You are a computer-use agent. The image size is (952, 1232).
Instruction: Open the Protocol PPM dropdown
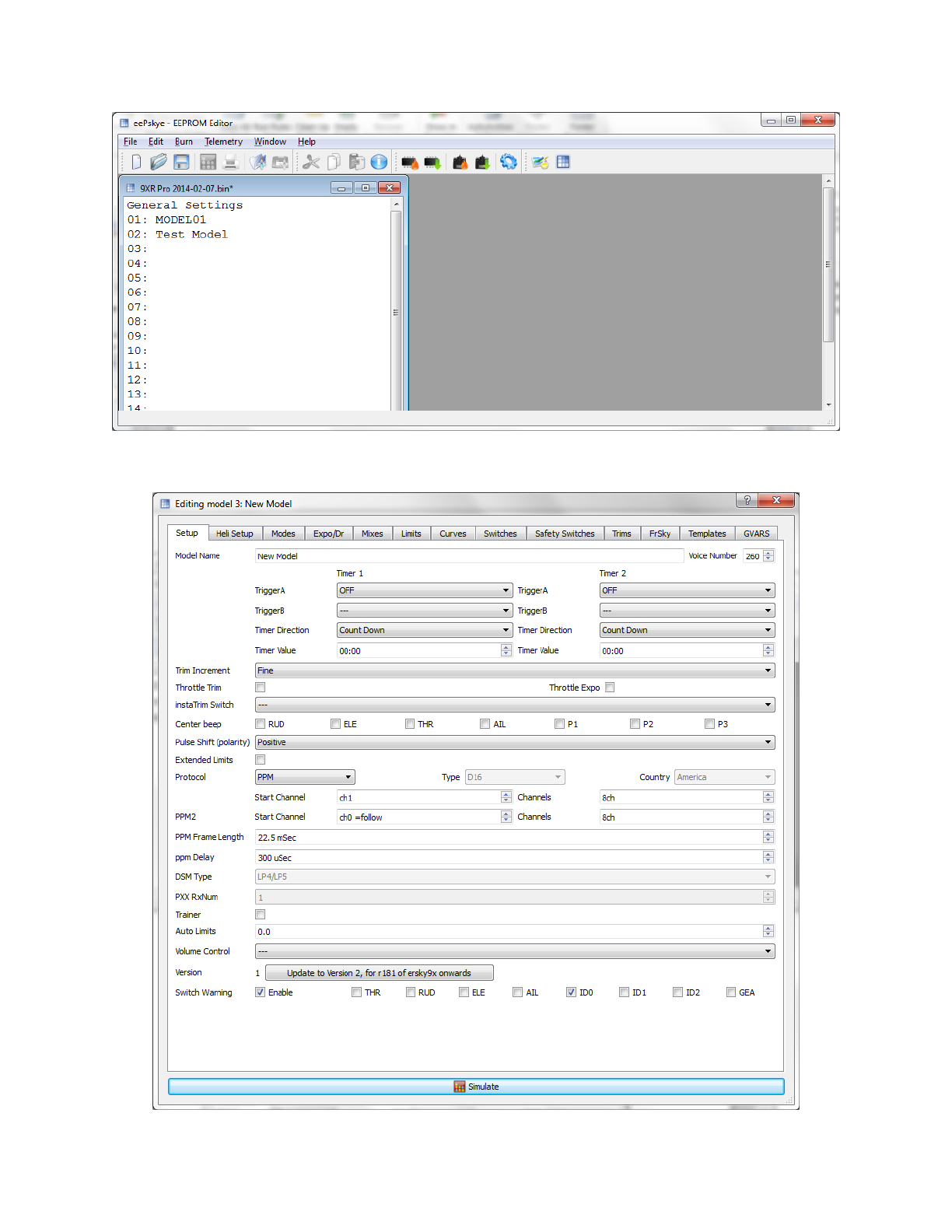(305, 777)
